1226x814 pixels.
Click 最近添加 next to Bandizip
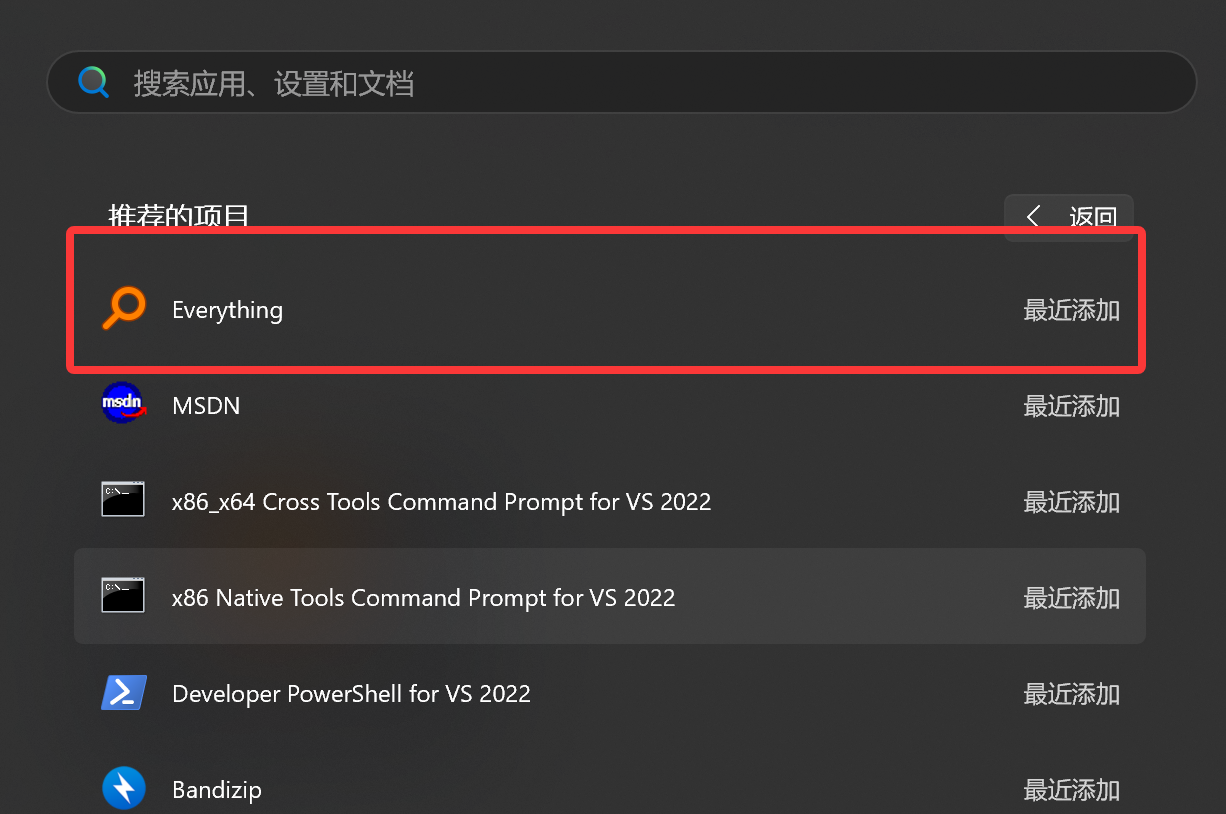coord(1072,789)
